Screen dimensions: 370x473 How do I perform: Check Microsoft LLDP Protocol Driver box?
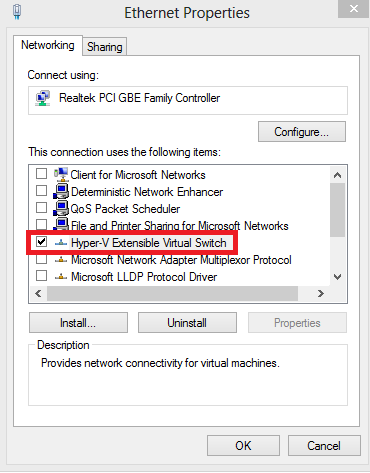click(41, 276)
